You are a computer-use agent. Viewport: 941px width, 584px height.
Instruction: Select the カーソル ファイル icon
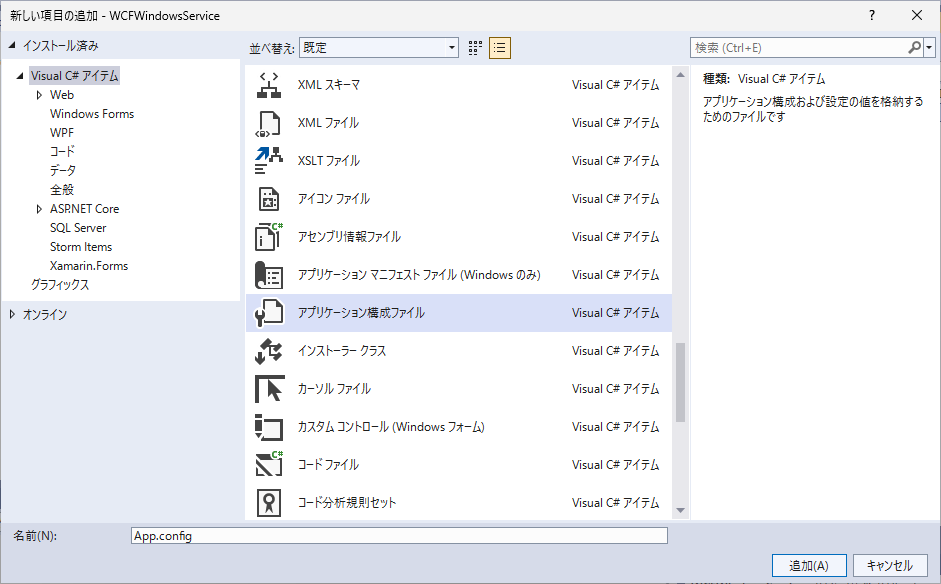pyautogui.click(x=268, y=389)
